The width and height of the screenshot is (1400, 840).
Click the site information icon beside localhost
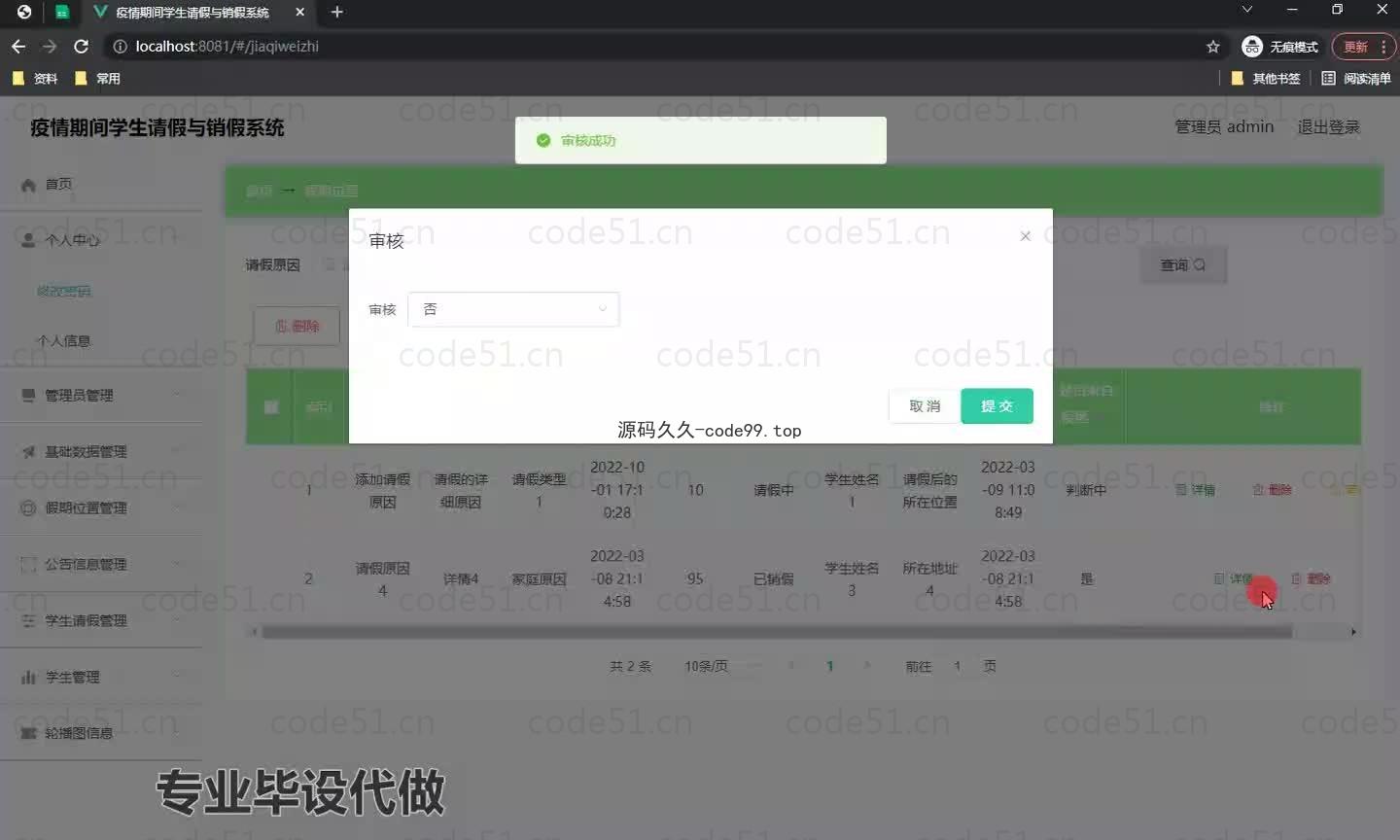coord(120,46)
